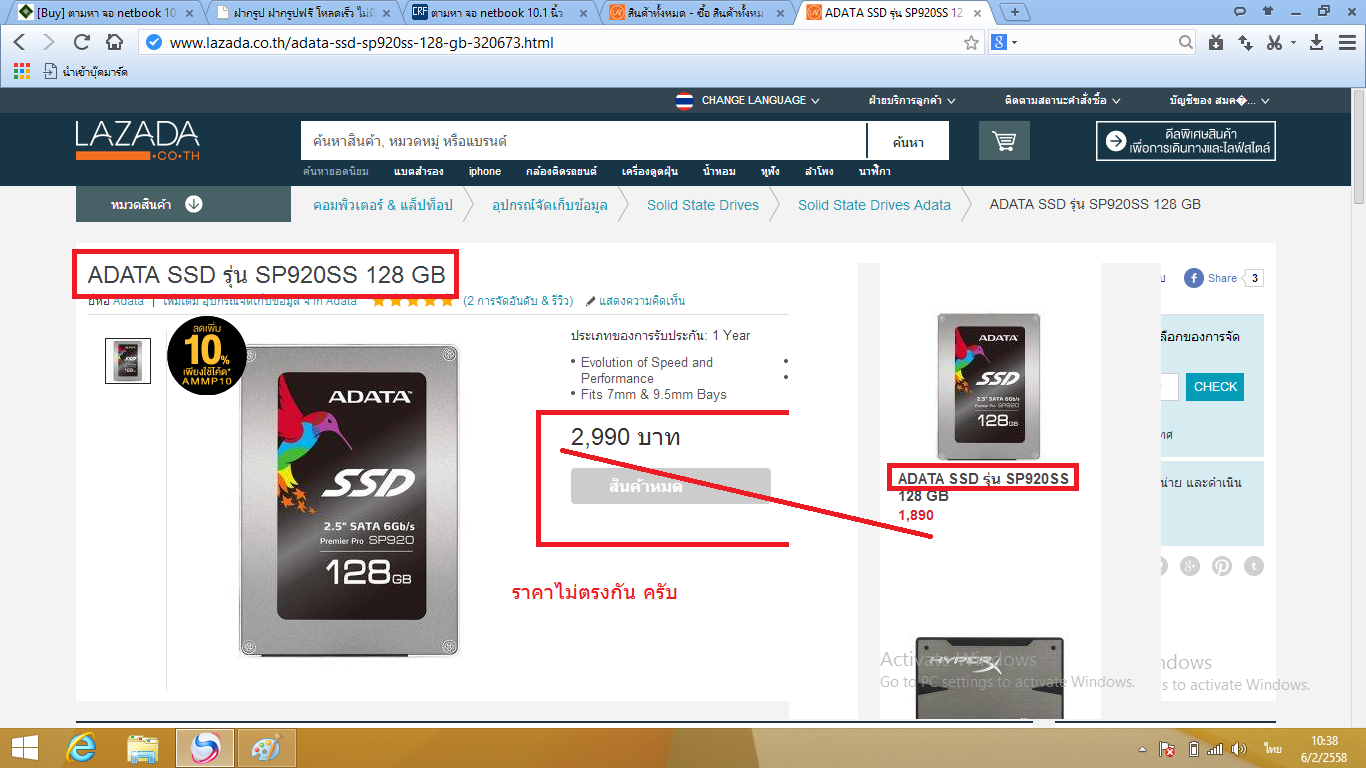
Task: Switch to the ฝากรูป ฝากรูปฟรี tab
Action: click(x=302, y=13)
